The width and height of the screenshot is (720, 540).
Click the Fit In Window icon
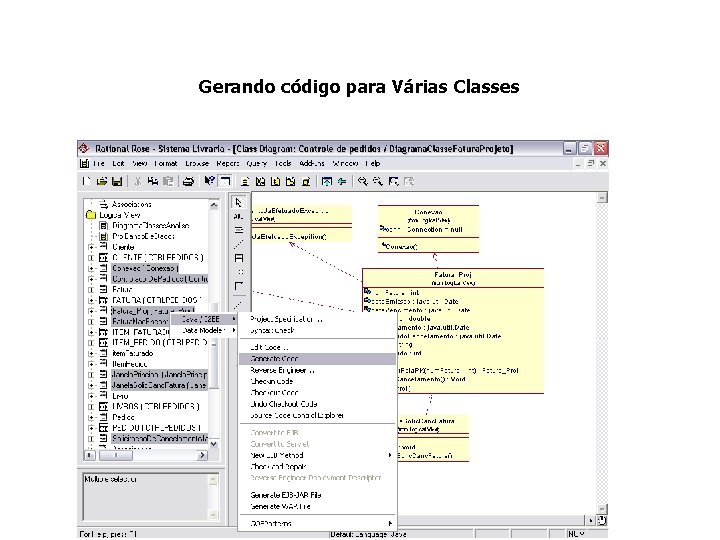[x=394, y=182]
